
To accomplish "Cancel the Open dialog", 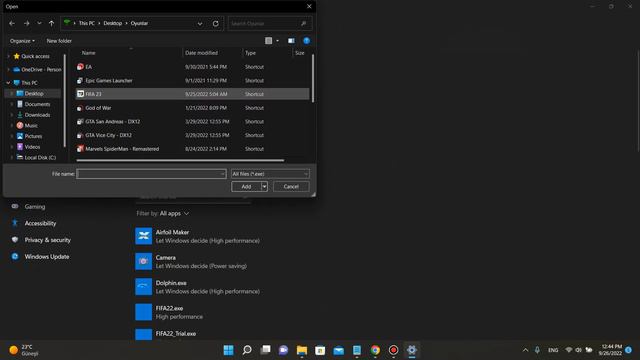I will point(291,187).
